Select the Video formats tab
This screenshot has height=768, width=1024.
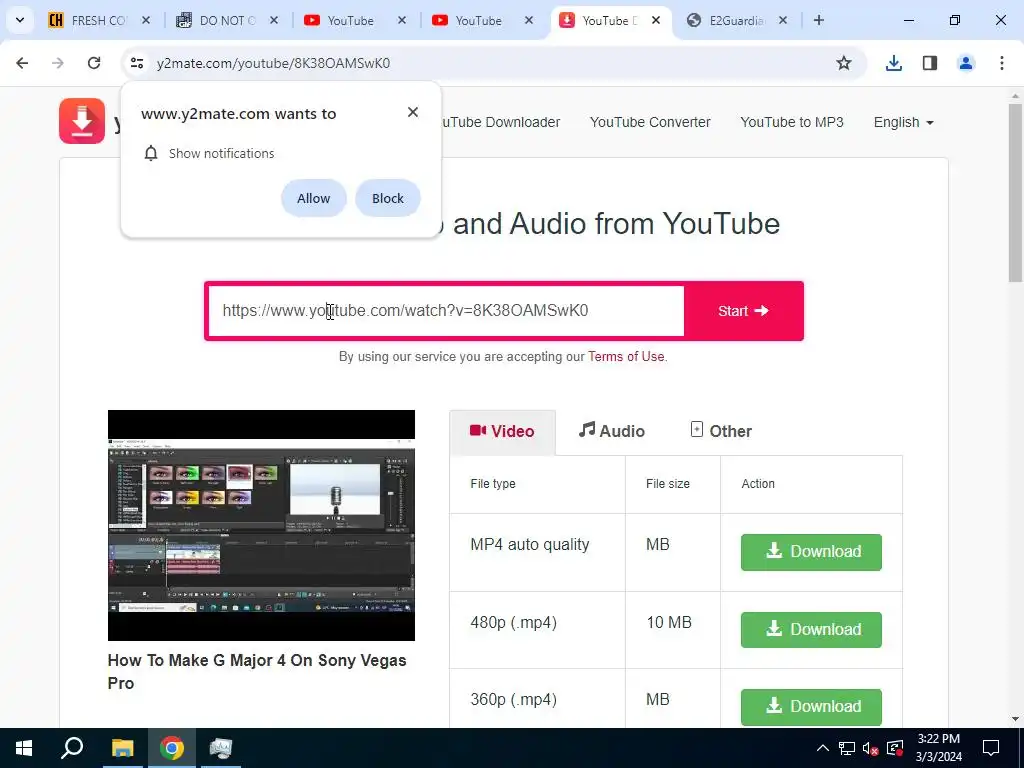point(502,431)
